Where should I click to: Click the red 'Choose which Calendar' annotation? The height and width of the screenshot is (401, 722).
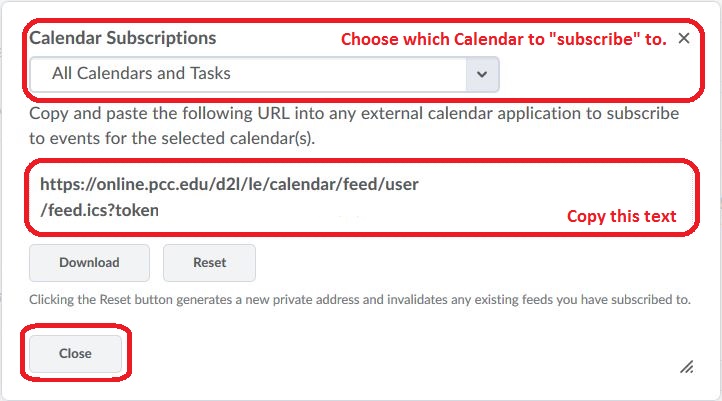pos(503,40)
